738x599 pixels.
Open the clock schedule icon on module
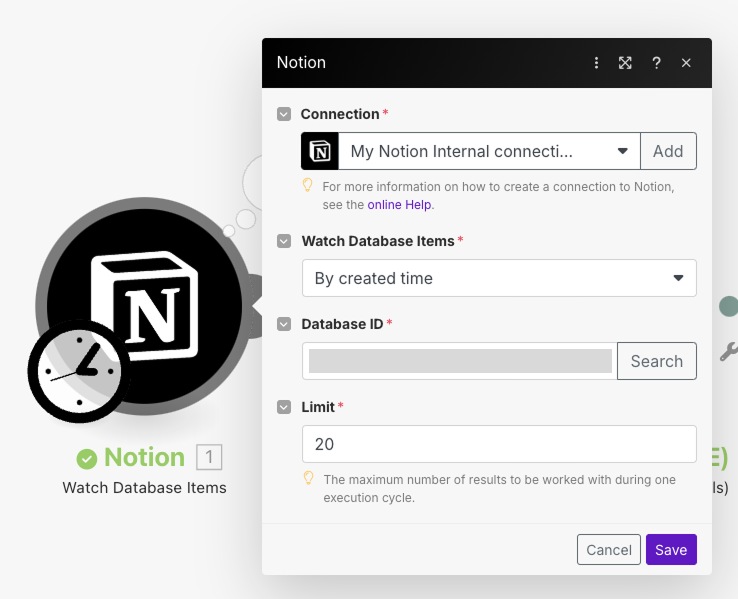78,370
